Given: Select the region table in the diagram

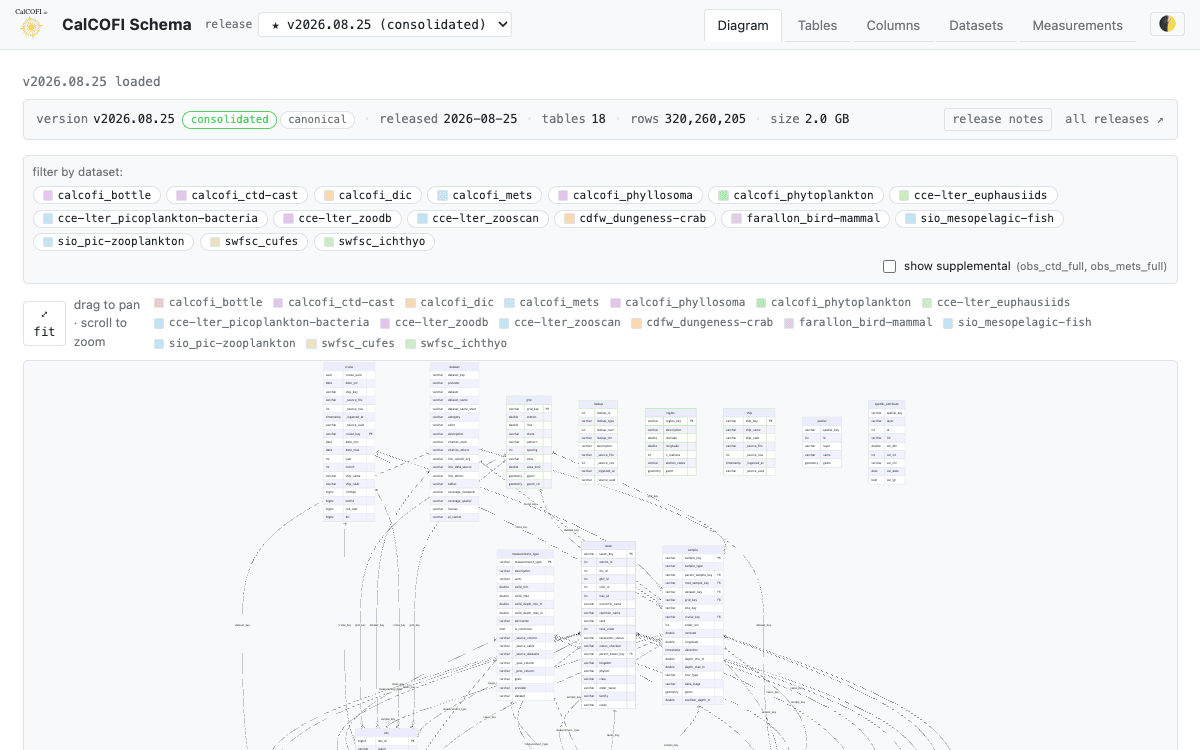Looking at the screenshot, I should [670, 441].
